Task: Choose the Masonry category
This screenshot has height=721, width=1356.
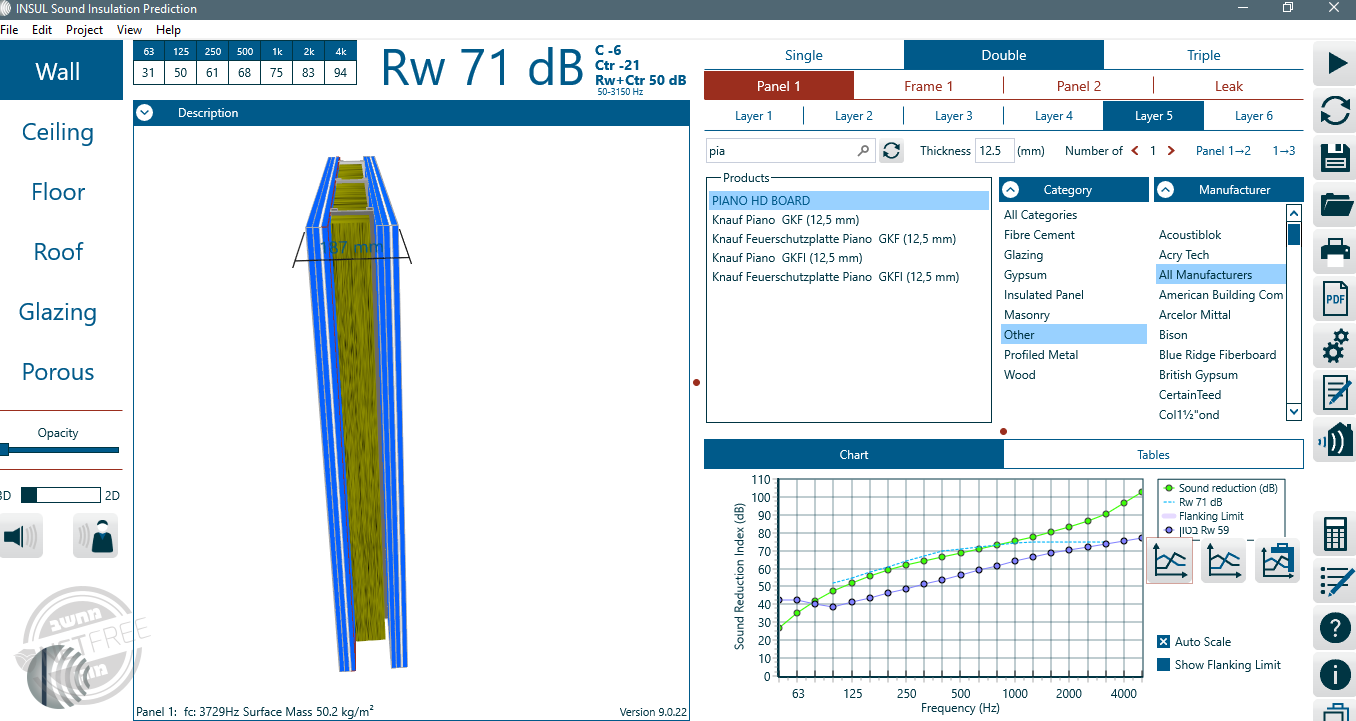Action: (x=1027, y=315)
